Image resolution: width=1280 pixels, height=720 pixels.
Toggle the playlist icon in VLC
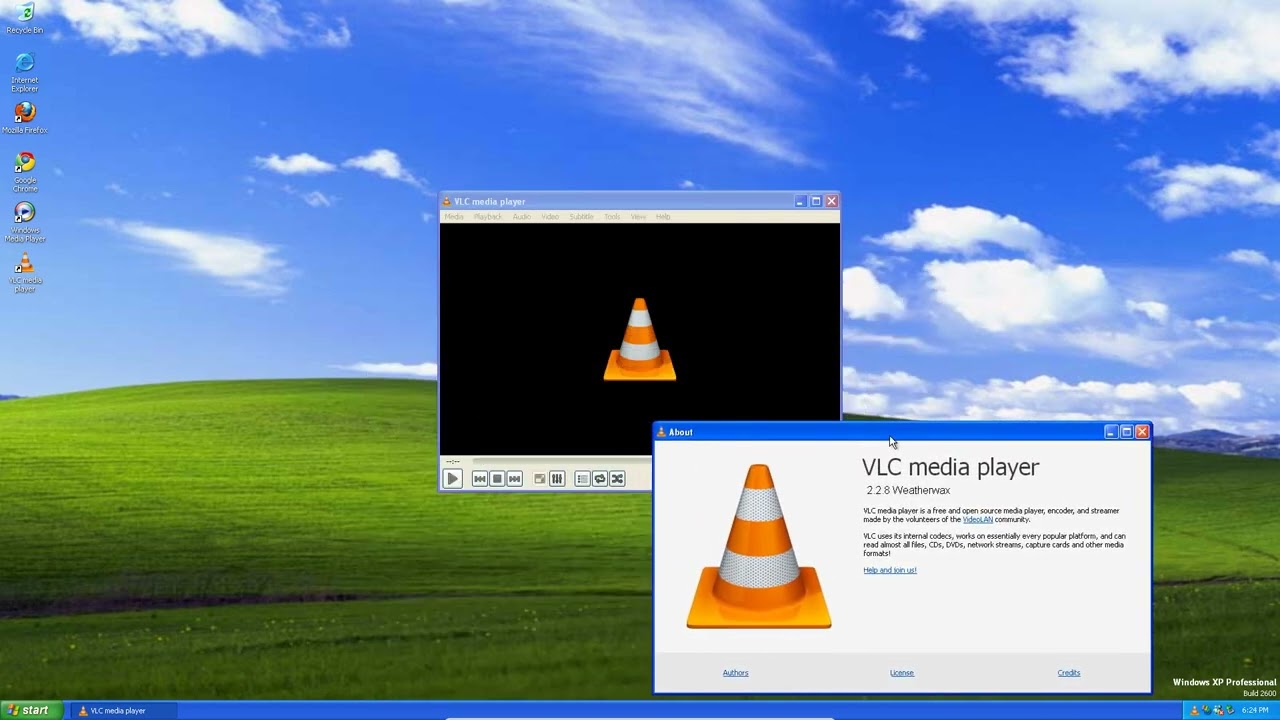coord(583,479)
